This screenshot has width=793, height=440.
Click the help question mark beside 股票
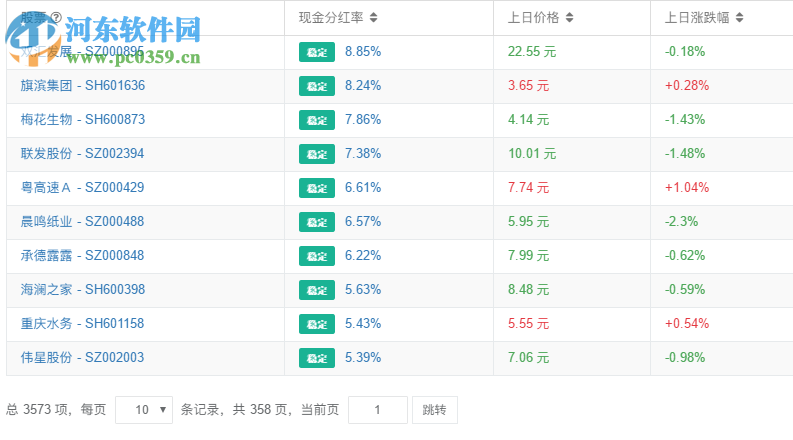(56, 18)
